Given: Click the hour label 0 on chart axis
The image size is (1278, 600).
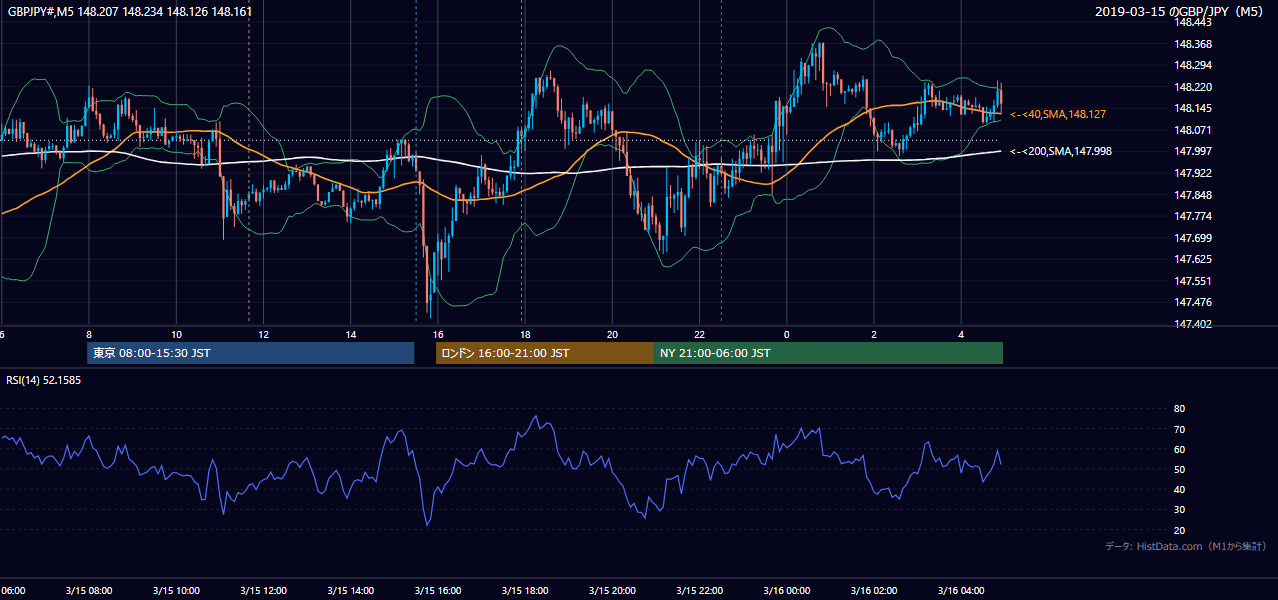Looking at the screenshot, I should [786, 334].
